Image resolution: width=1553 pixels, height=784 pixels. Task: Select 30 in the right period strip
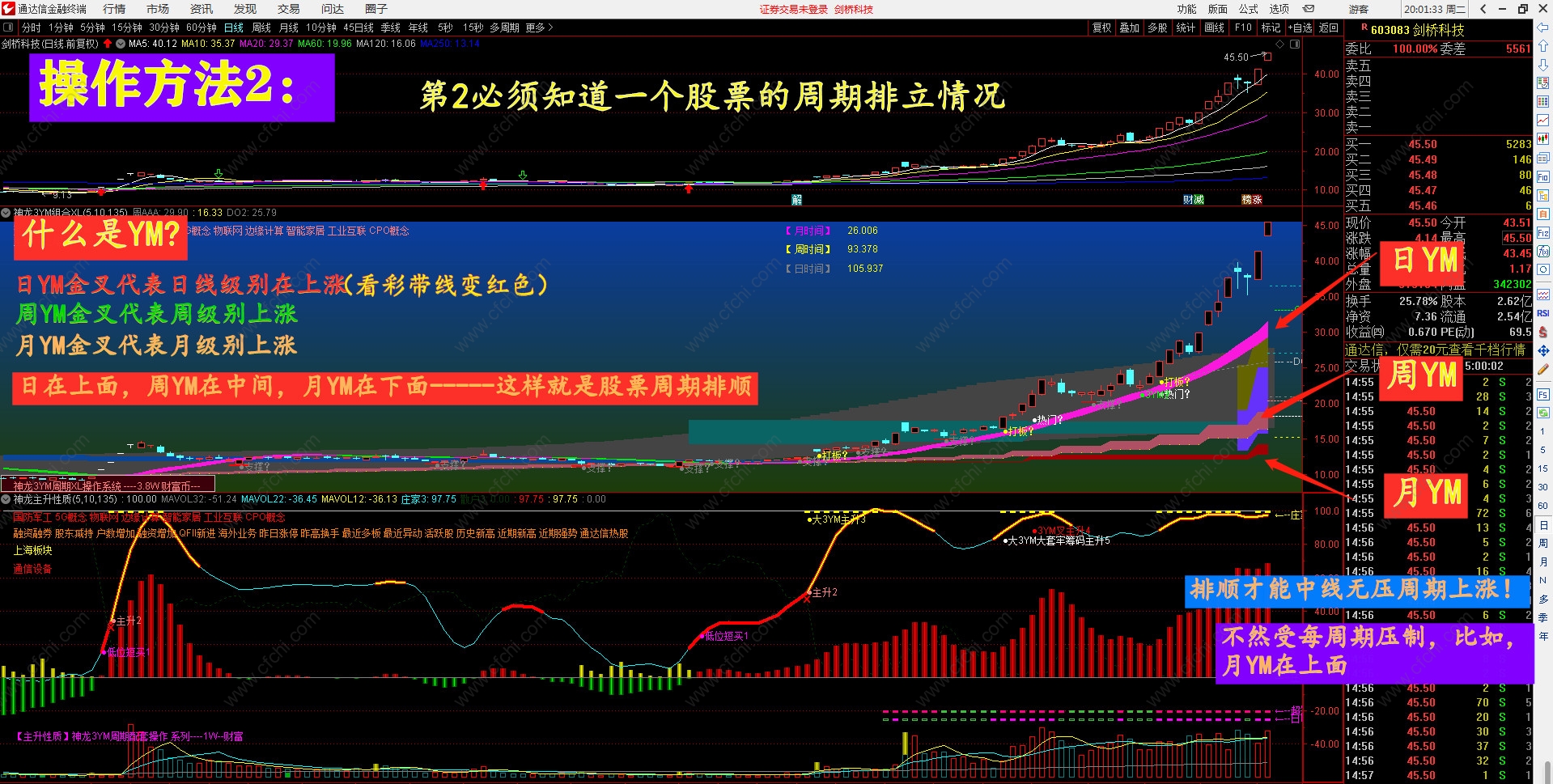coord(1543,487)
